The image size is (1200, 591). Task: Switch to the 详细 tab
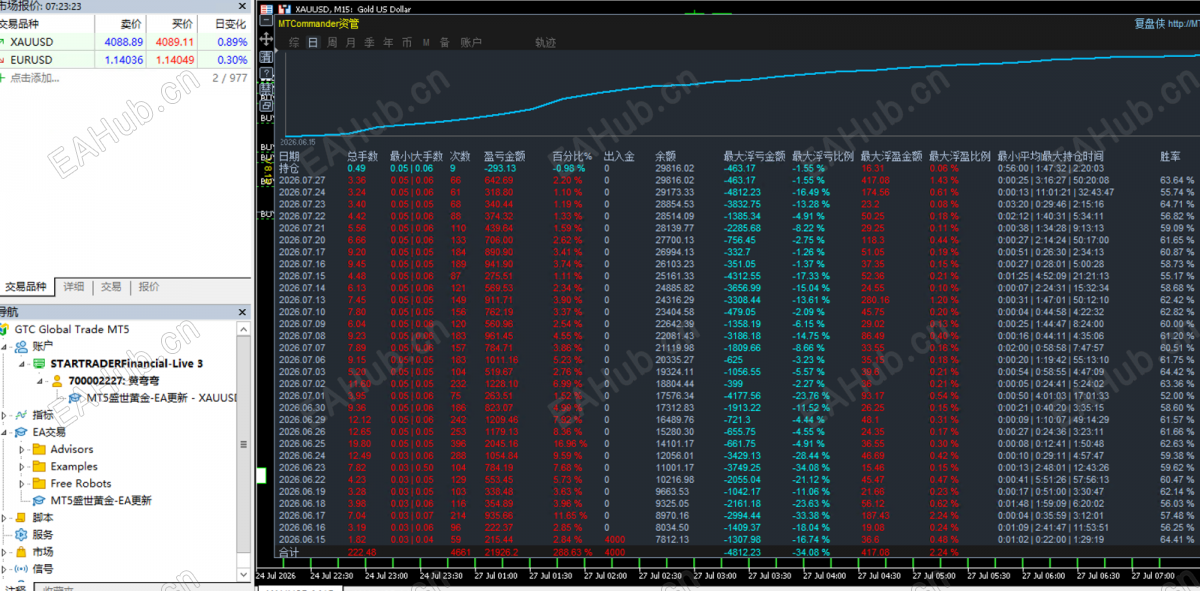point(74,287)
